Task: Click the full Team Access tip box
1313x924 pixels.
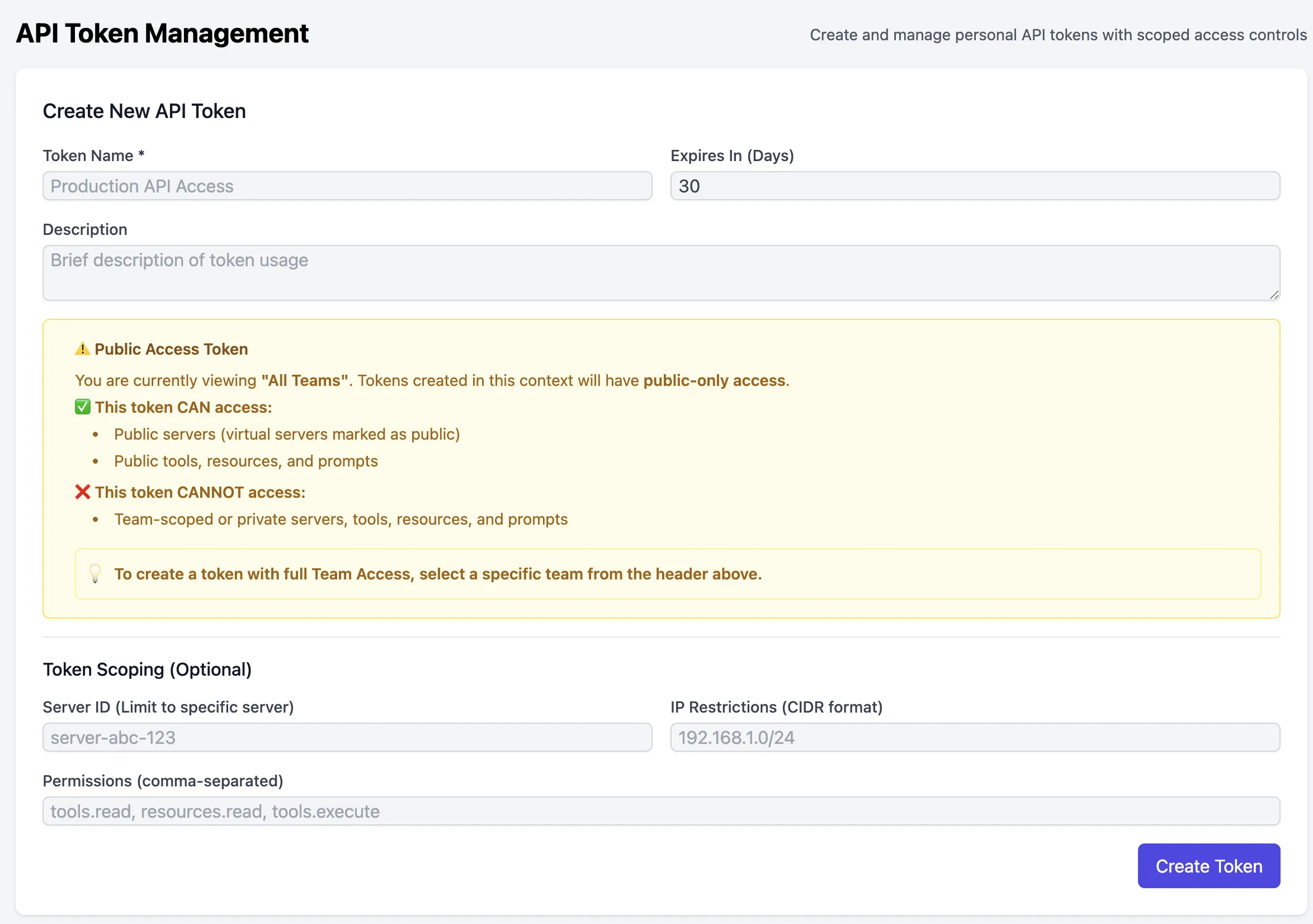Action: tap(667, 574)
